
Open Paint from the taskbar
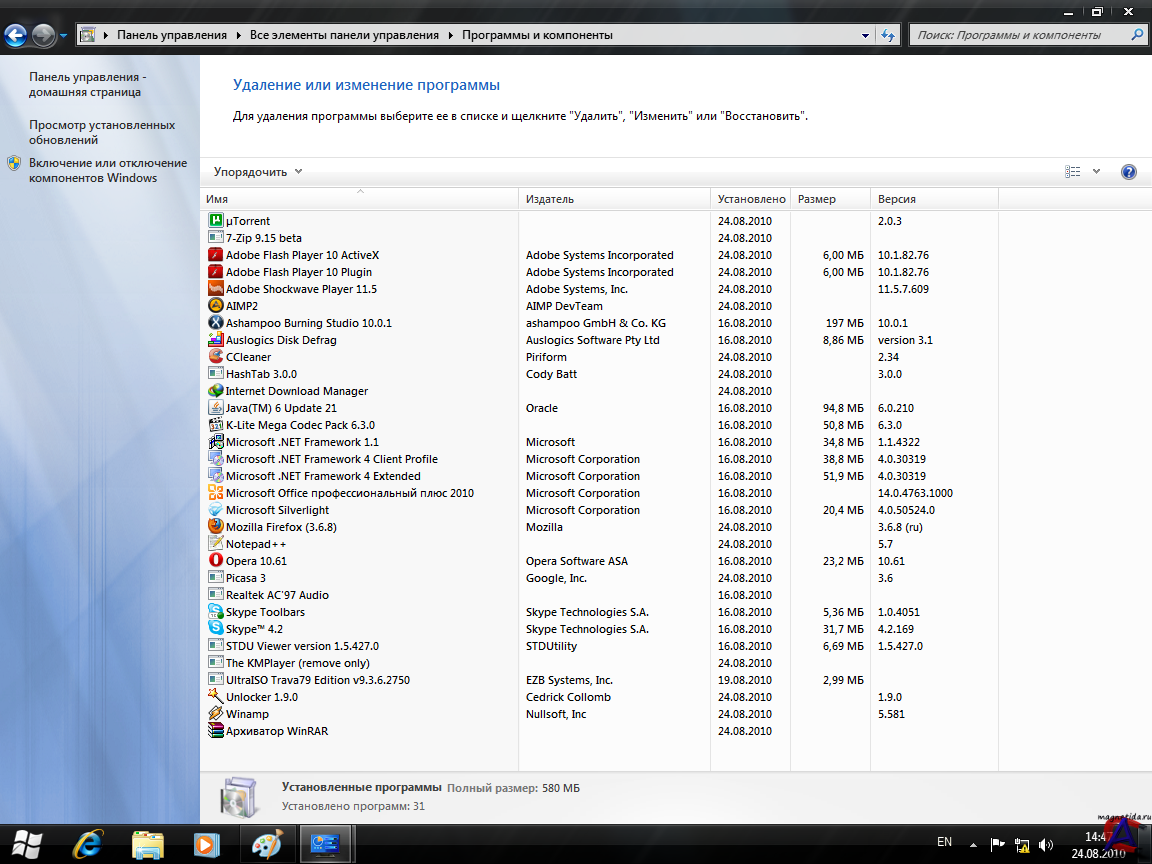267,845
